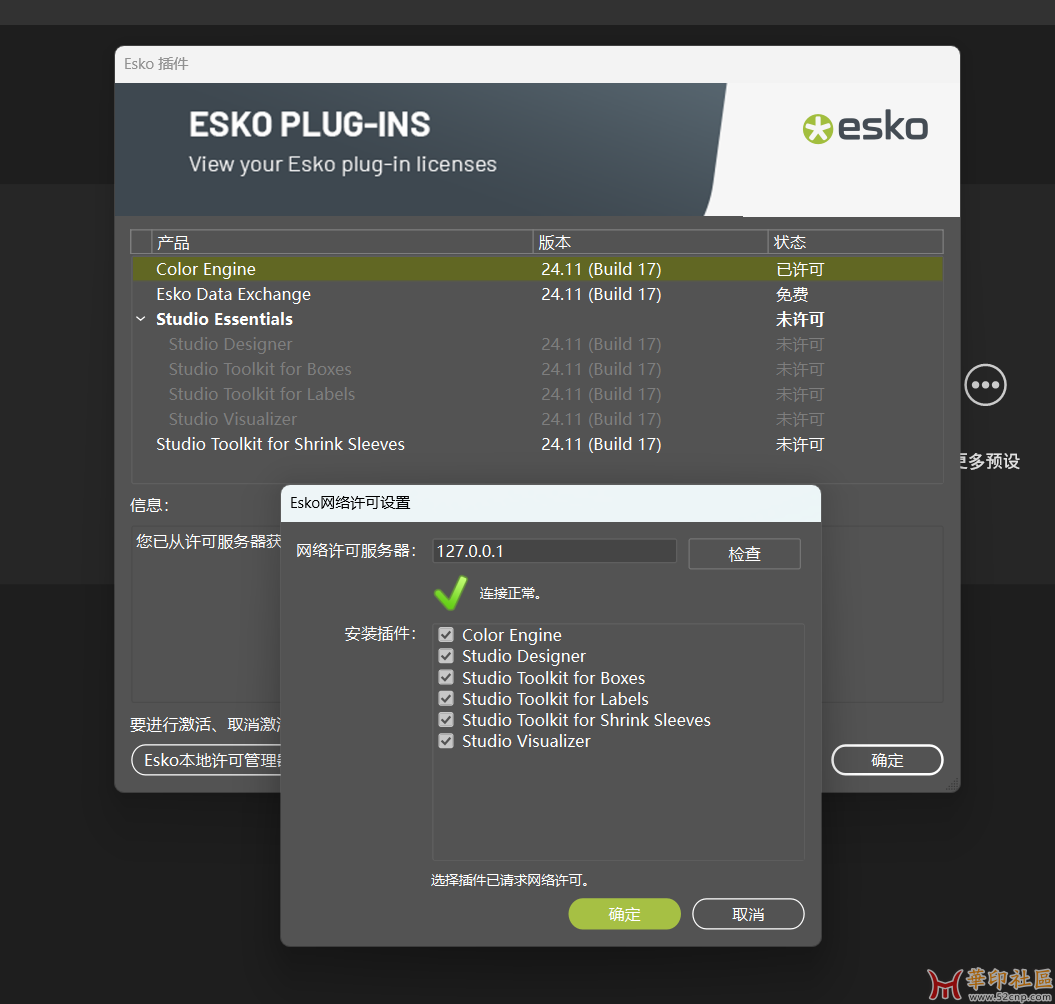This screenshot has height=1004, width=1055.
Task: Click the 检查 check server button
Action: (744, 554)
